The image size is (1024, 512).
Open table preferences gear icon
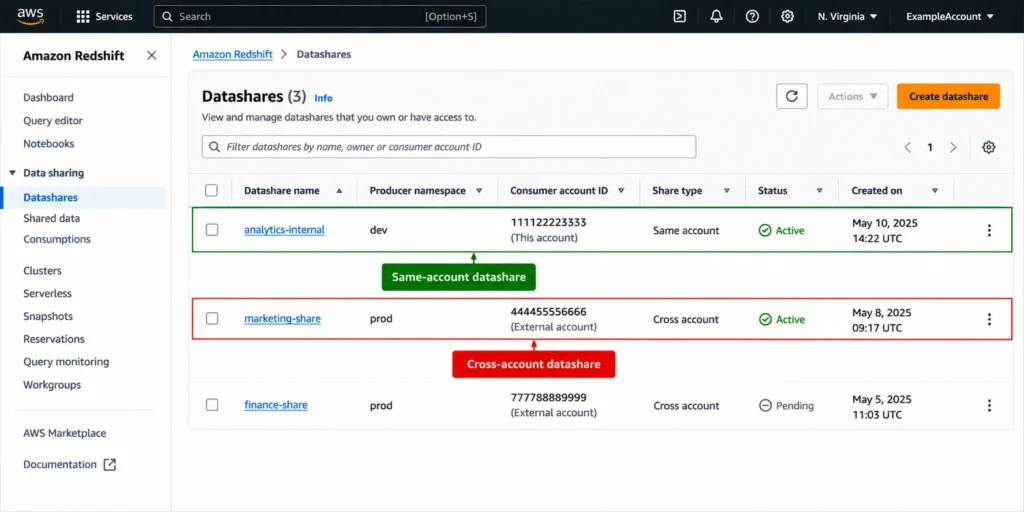(x=989, y=147)
